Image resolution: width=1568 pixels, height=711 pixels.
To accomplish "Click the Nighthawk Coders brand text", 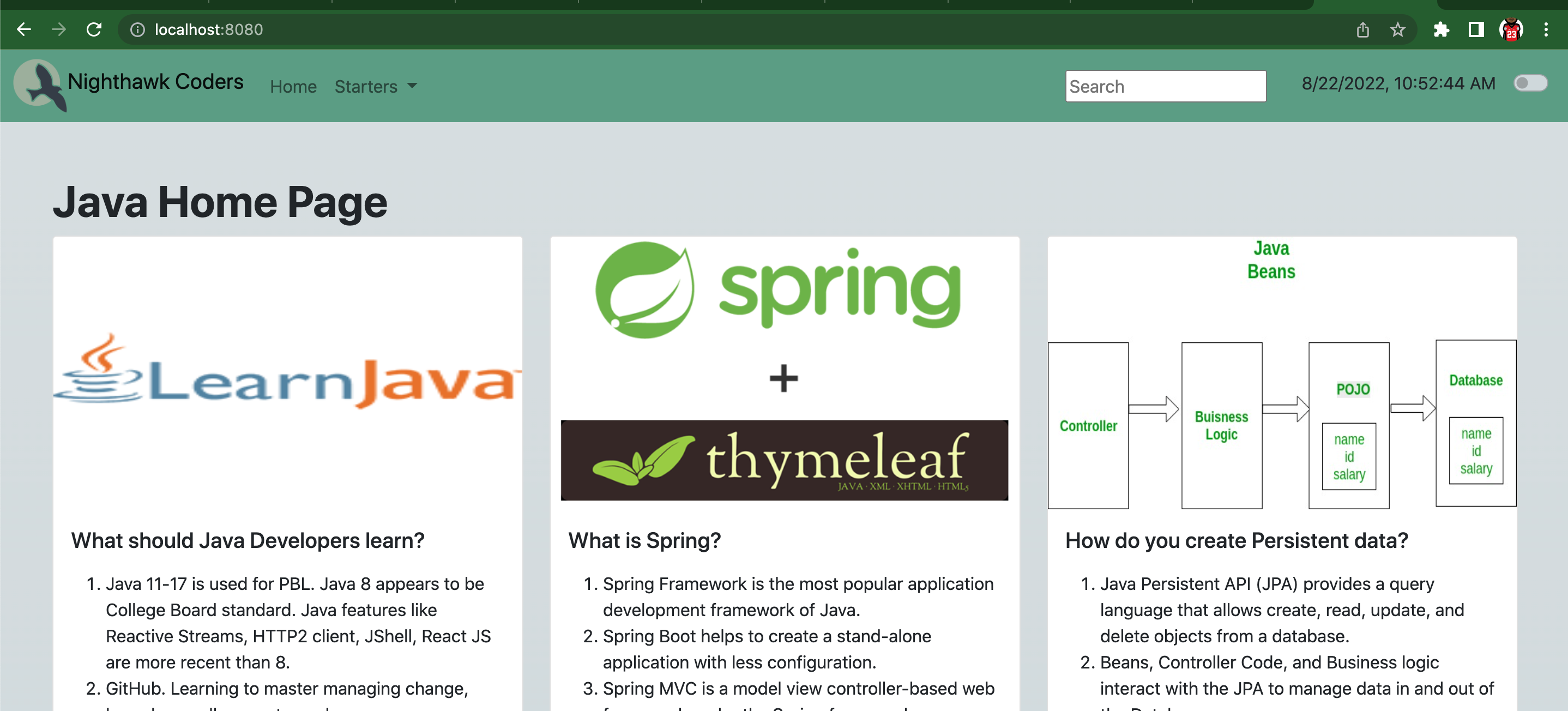I will pyautogui.click(x=155, y=82).
